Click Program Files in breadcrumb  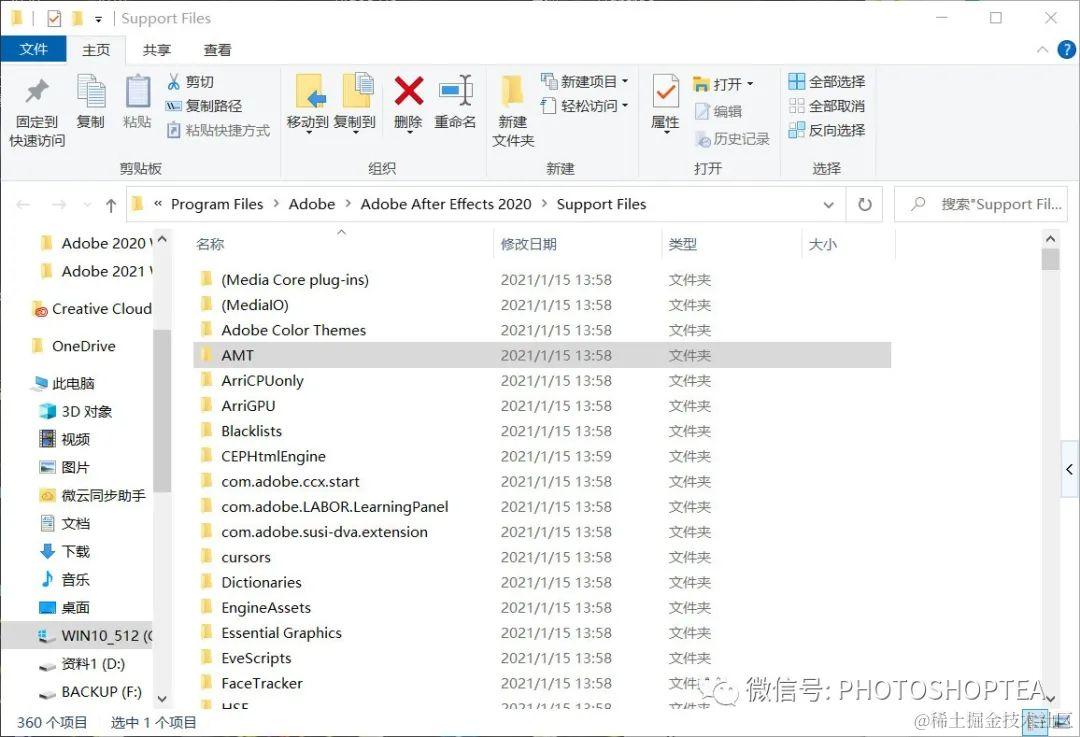click(217, 204)
